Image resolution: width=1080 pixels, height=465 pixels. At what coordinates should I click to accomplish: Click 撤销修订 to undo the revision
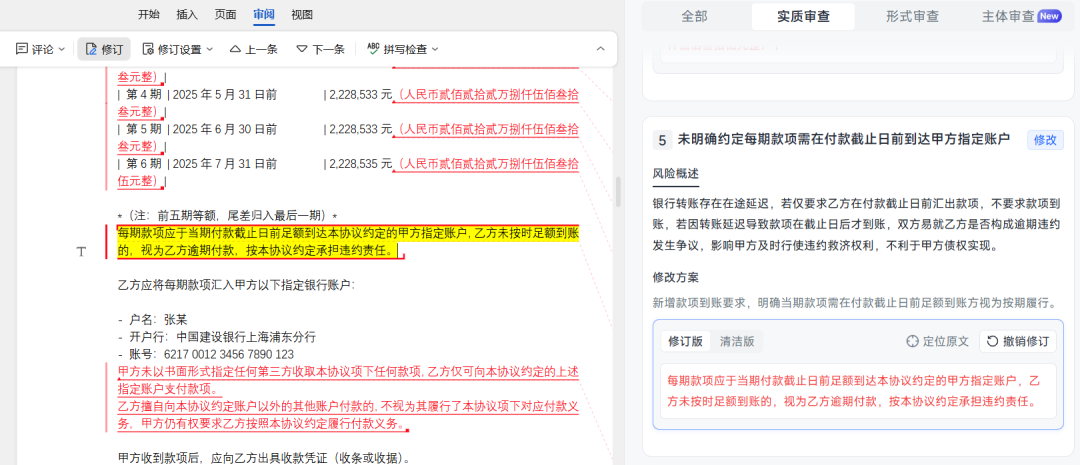[x=1018, y=341]
